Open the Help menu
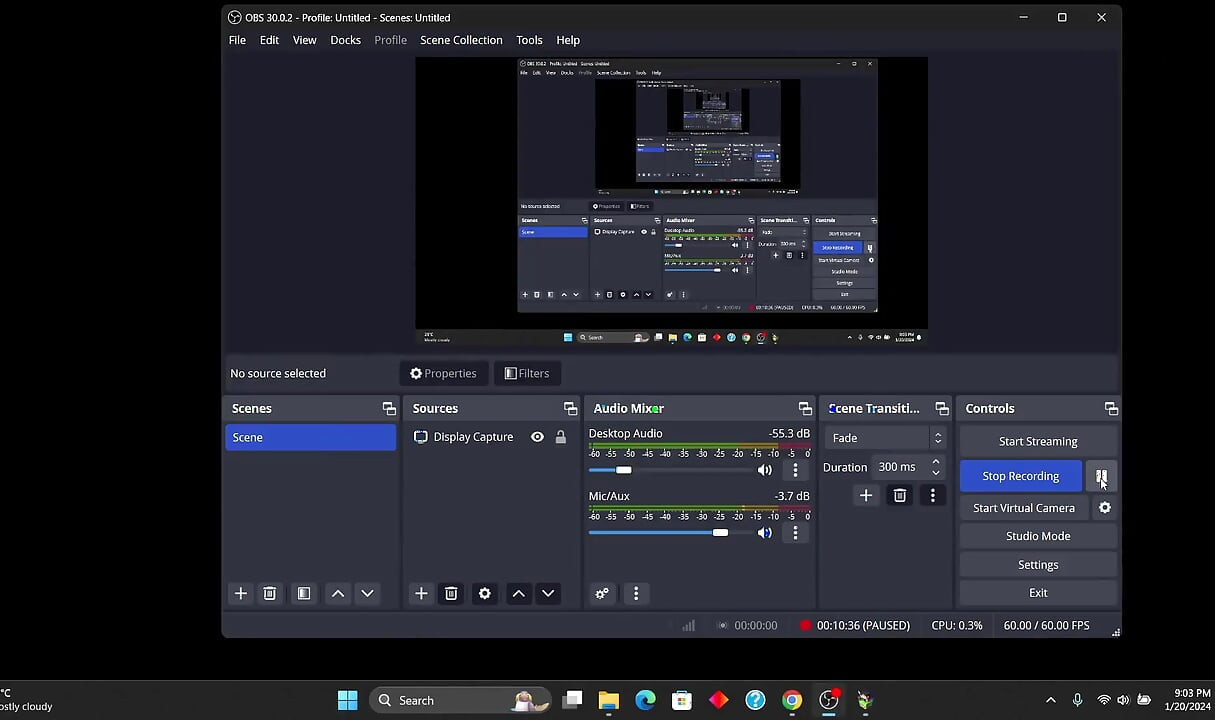Image resolution: width=1215 pixels, height=720 pixels. click(568, 40)
